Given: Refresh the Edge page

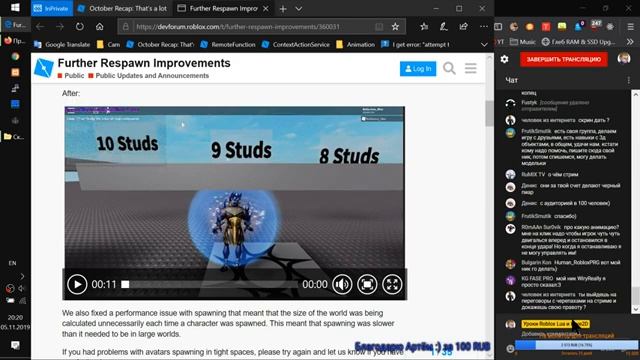Looking at the screenshot, I should (80, 27).
